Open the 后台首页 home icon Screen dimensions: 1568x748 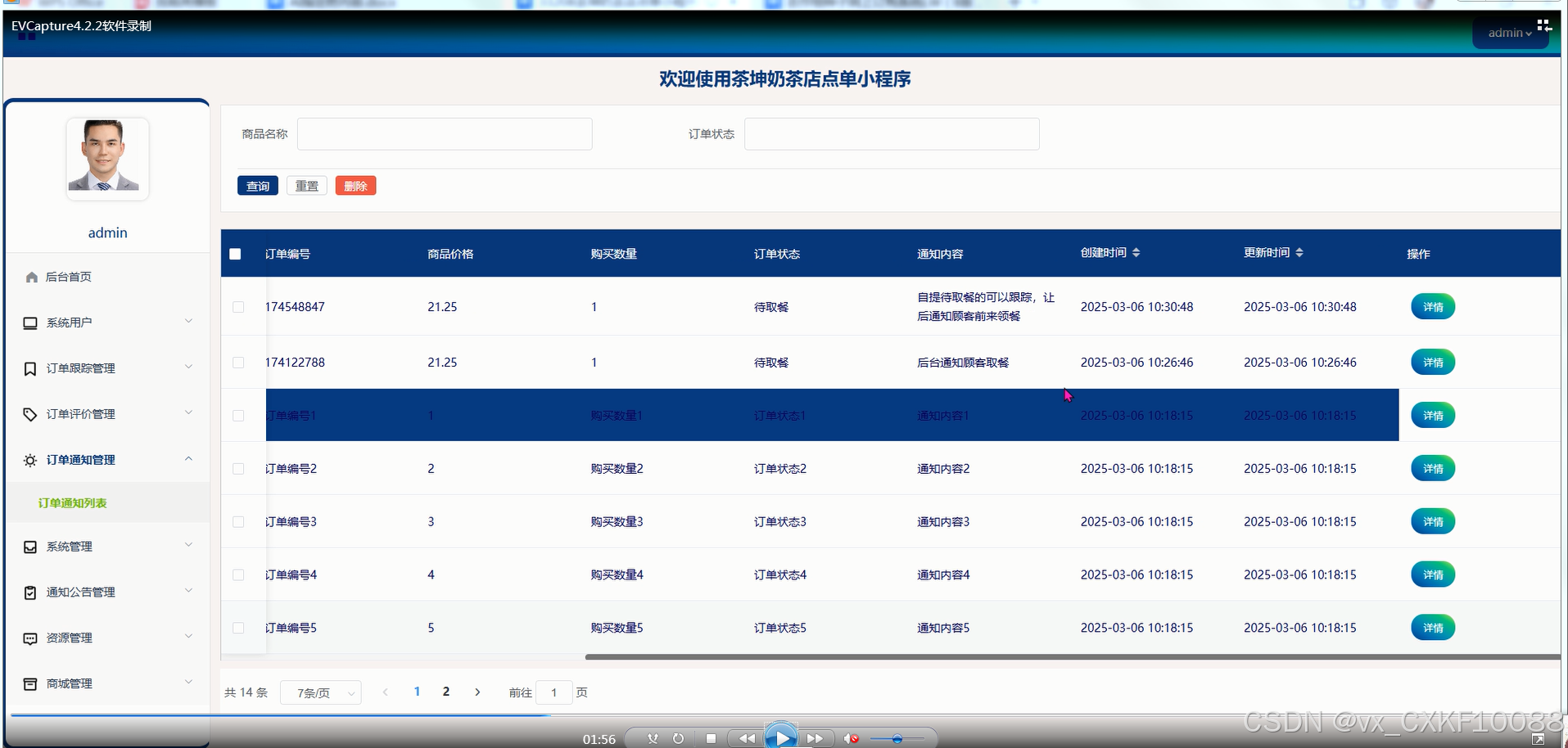[31, 277]
